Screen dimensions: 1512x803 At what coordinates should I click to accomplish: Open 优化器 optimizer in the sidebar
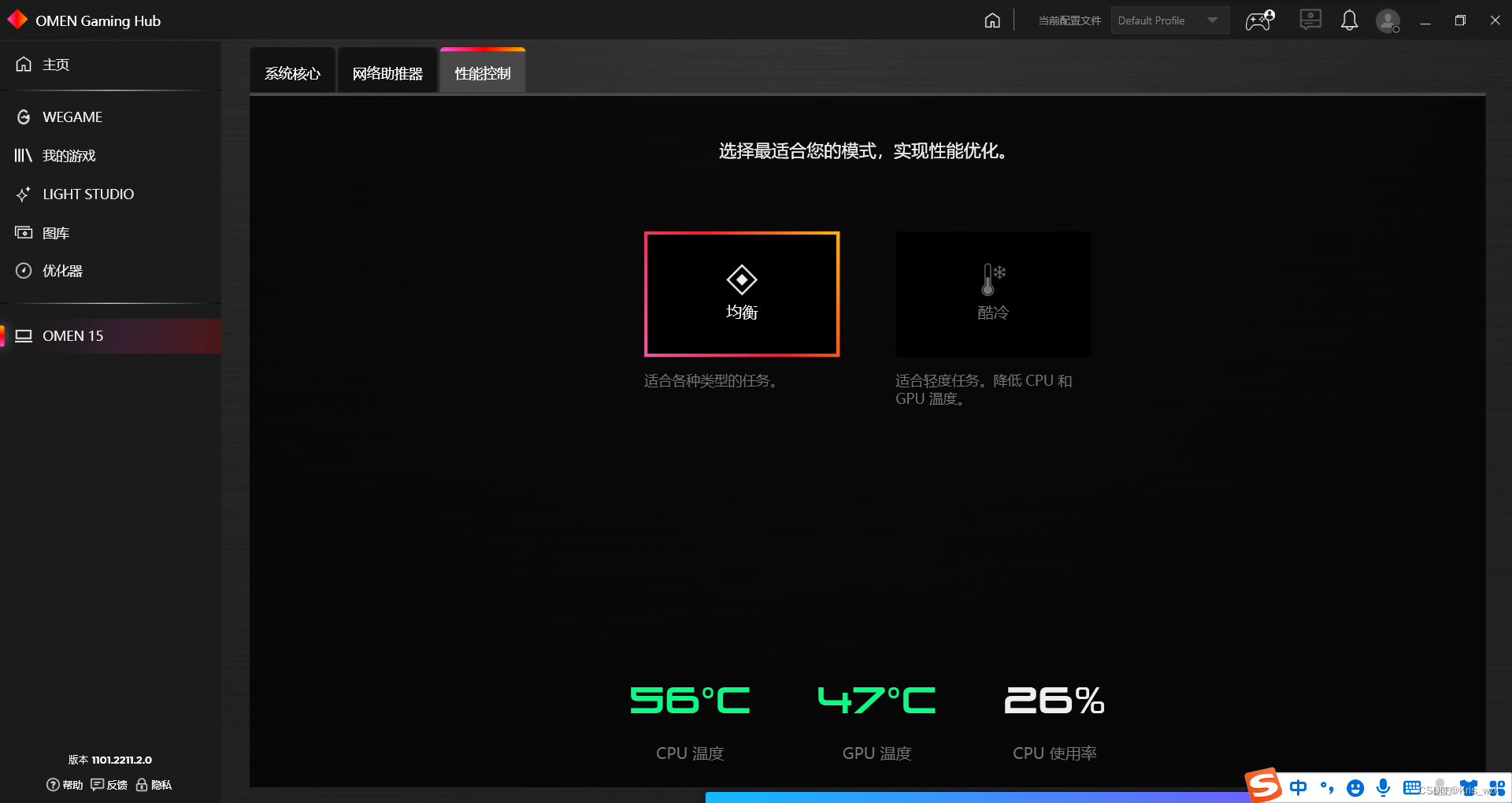click(110, 271)
